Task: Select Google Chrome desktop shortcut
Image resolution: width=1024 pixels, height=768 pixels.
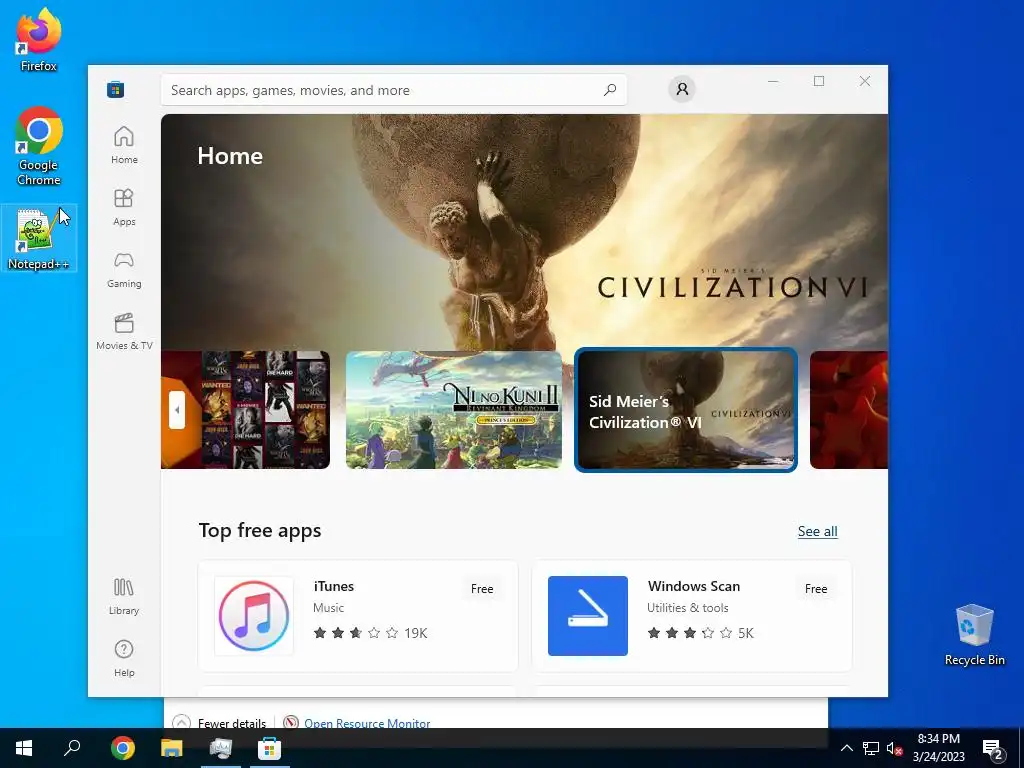Action: (x=39, y=146)
